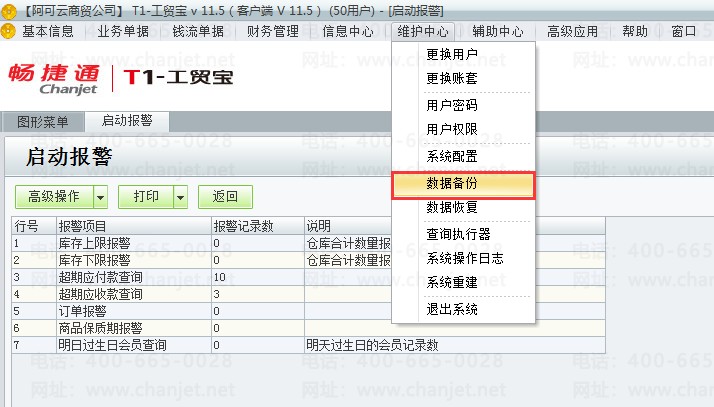Select the 超期应付款查询 table row
This screenshot has height=407, width=714.
pyautogui.click(x=308, y=277)
